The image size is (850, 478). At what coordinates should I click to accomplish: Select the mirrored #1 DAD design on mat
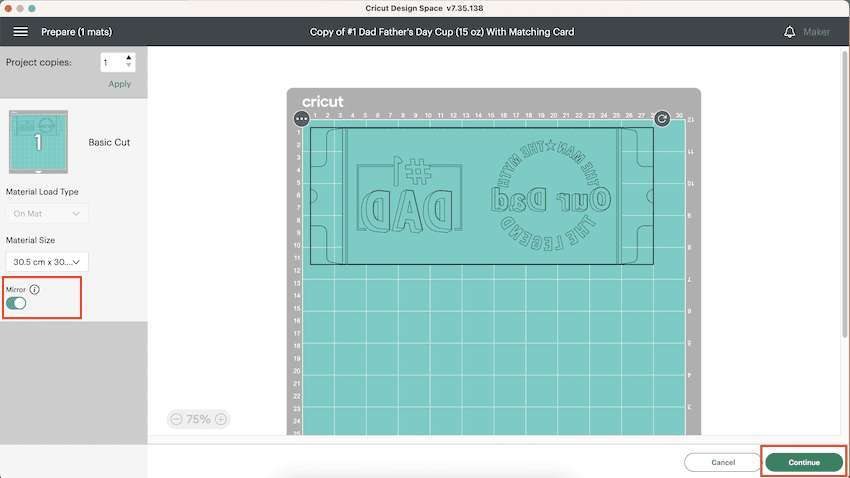(x=410, y=195)
